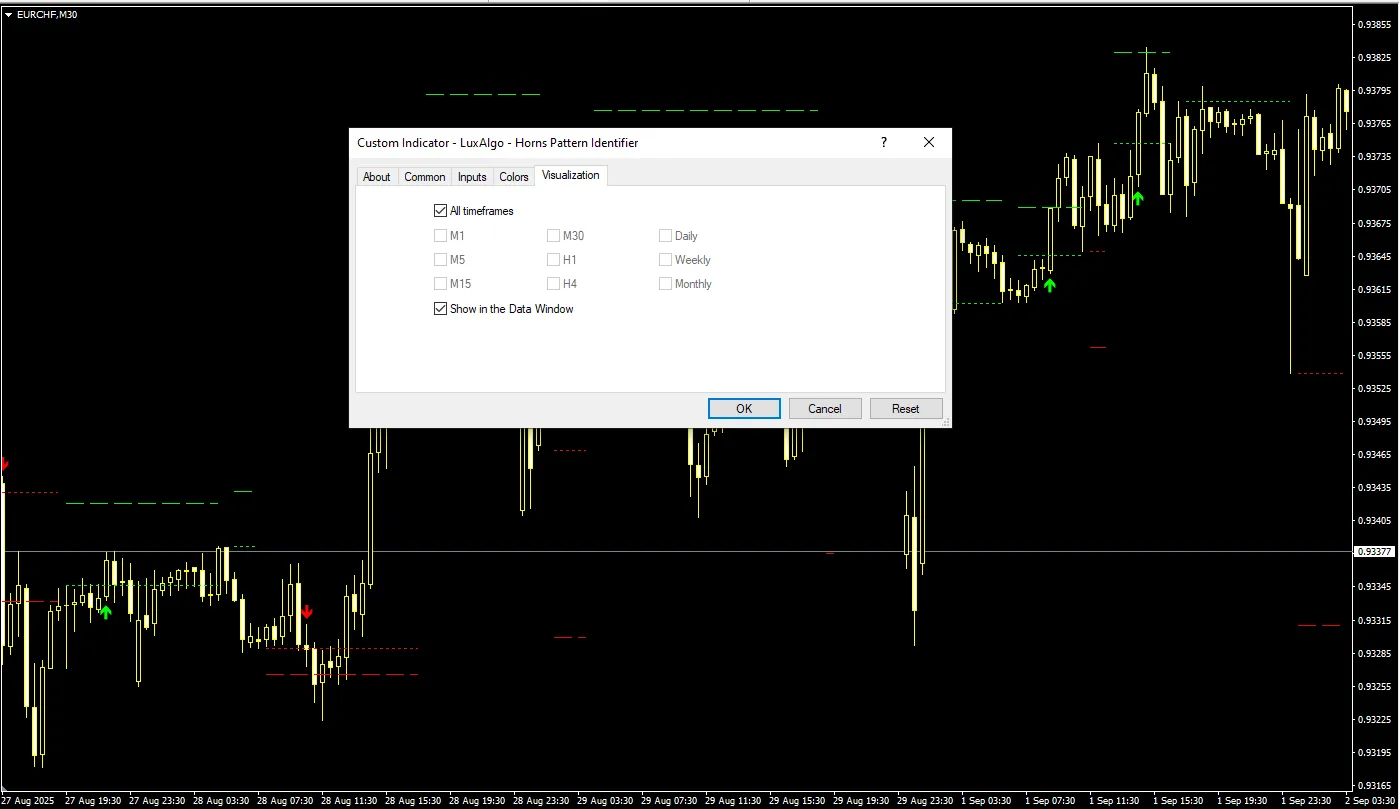Check the Daily timeframe option
Screen dimensions: 1400x809
pyautogui.click(x=665, y=235)
